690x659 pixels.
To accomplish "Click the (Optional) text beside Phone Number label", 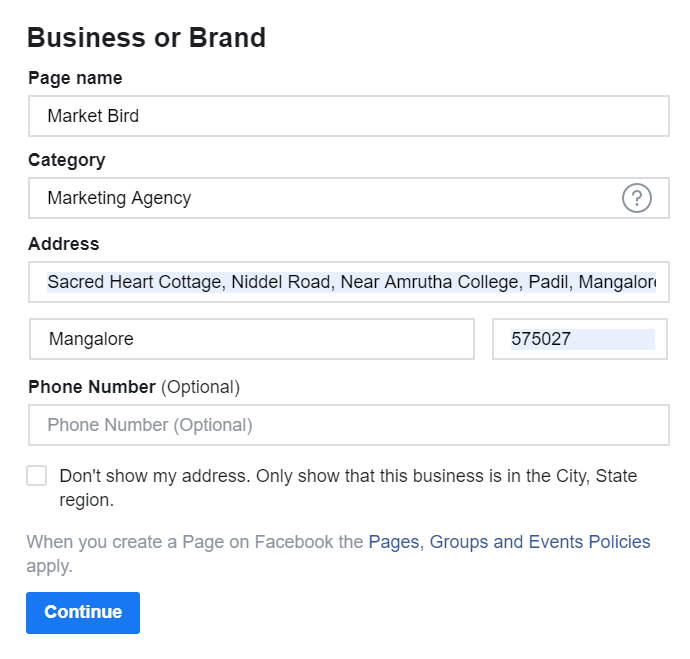I will (x=200, y=387).
